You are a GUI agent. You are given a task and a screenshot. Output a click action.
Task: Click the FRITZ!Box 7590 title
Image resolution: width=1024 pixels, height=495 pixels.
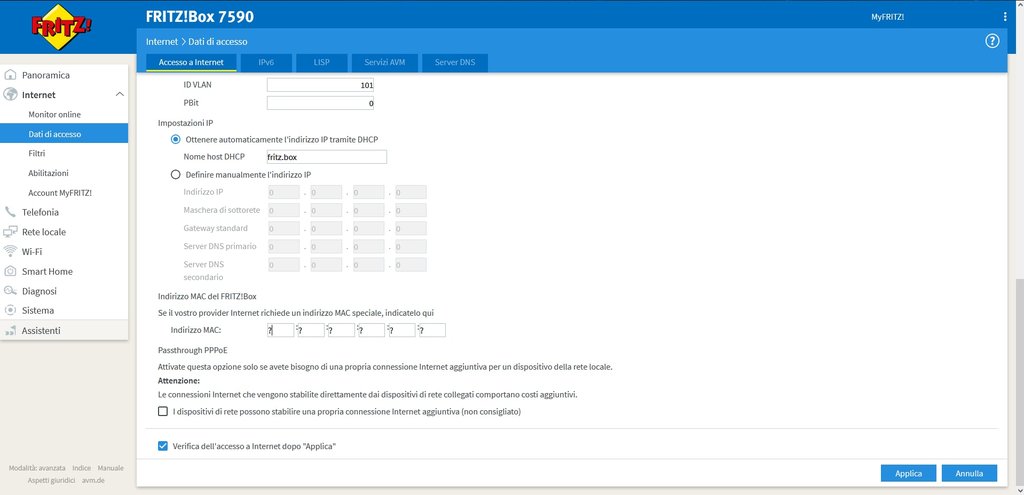click(x=200, y=17)
